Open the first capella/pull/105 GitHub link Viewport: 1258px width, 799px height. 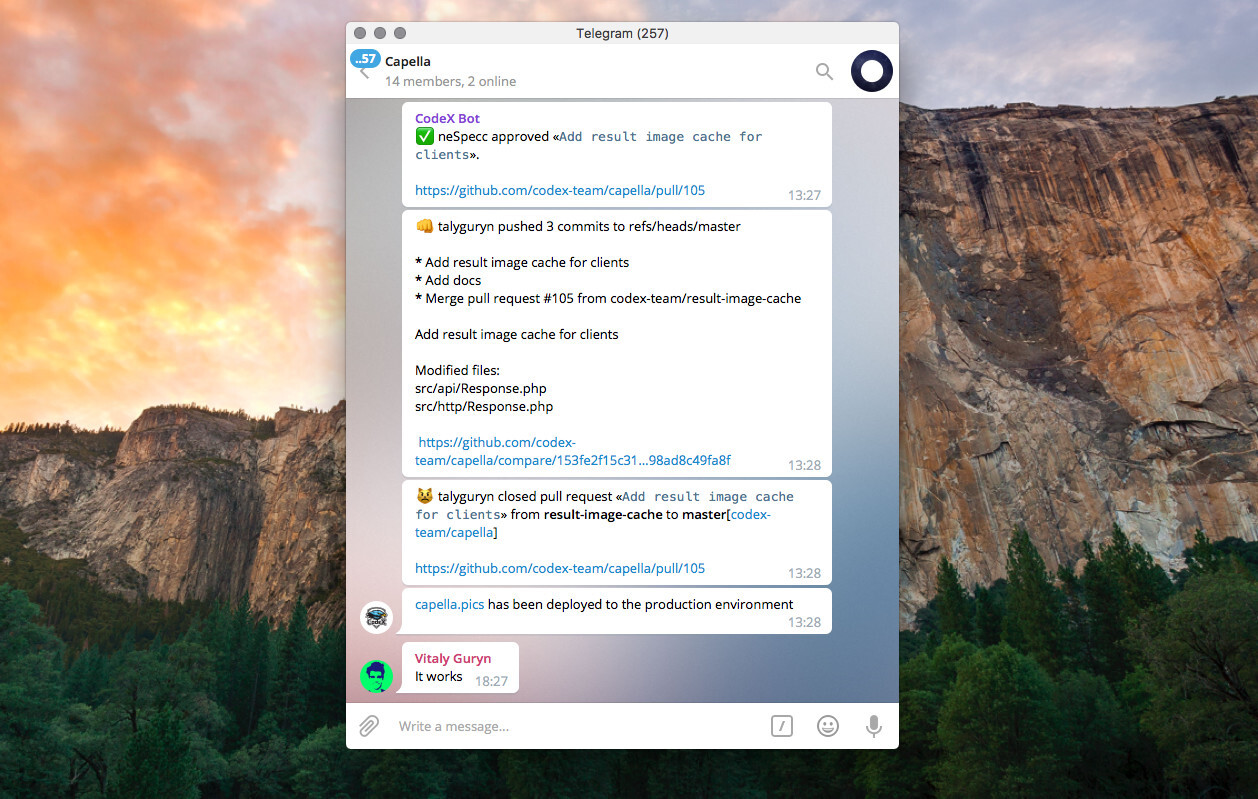(560, 190)
